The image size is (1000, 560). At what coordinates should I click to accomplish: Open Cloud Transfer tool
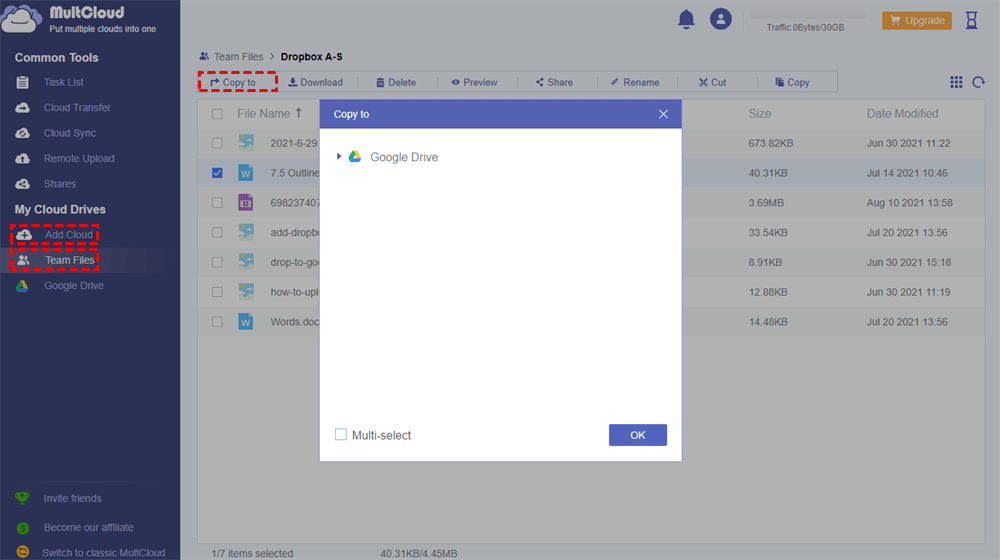pyautogui.click(x=77, y=108)
